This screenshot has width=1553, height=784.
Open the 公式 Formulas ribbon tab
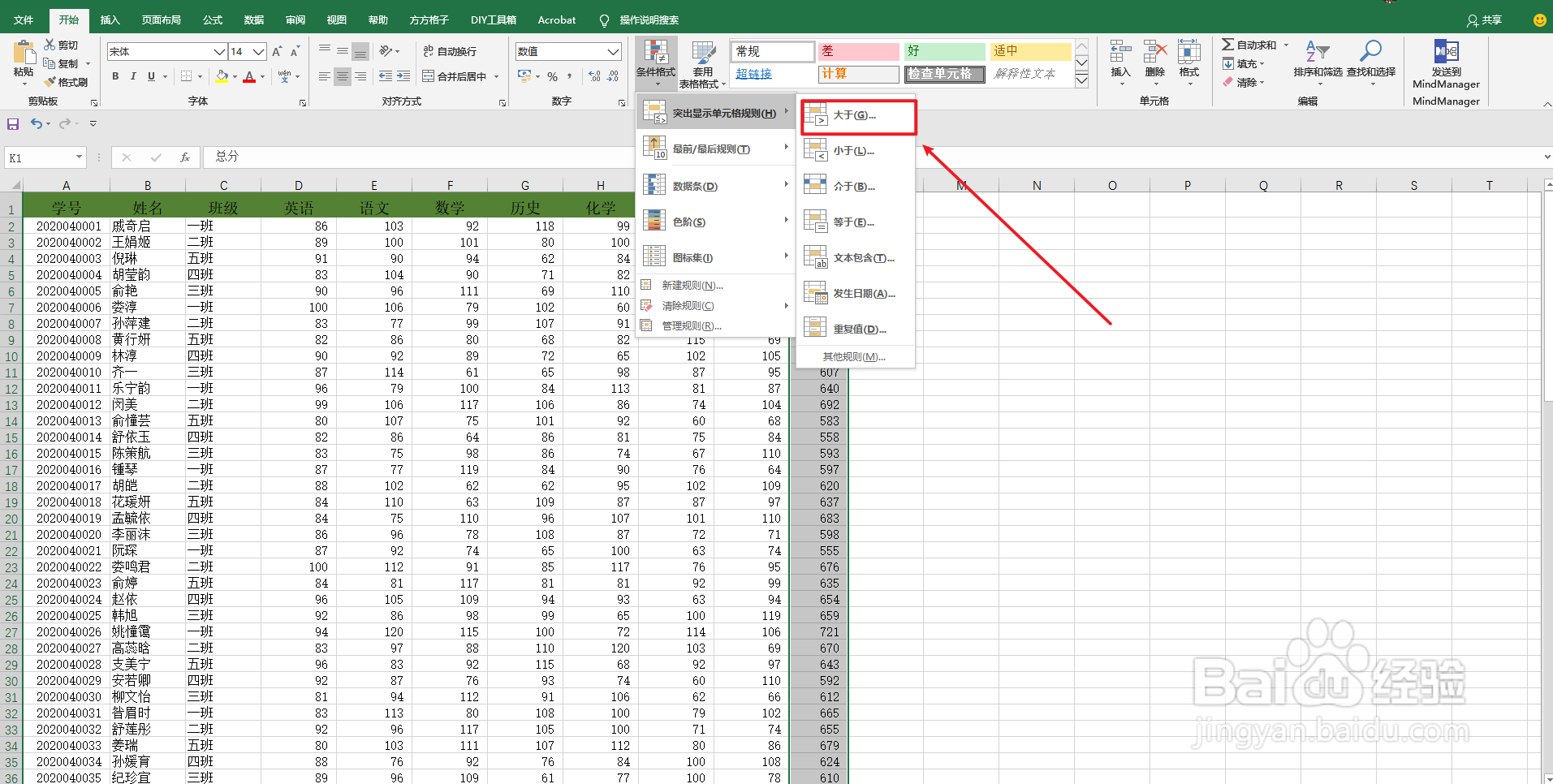point(213,20)
